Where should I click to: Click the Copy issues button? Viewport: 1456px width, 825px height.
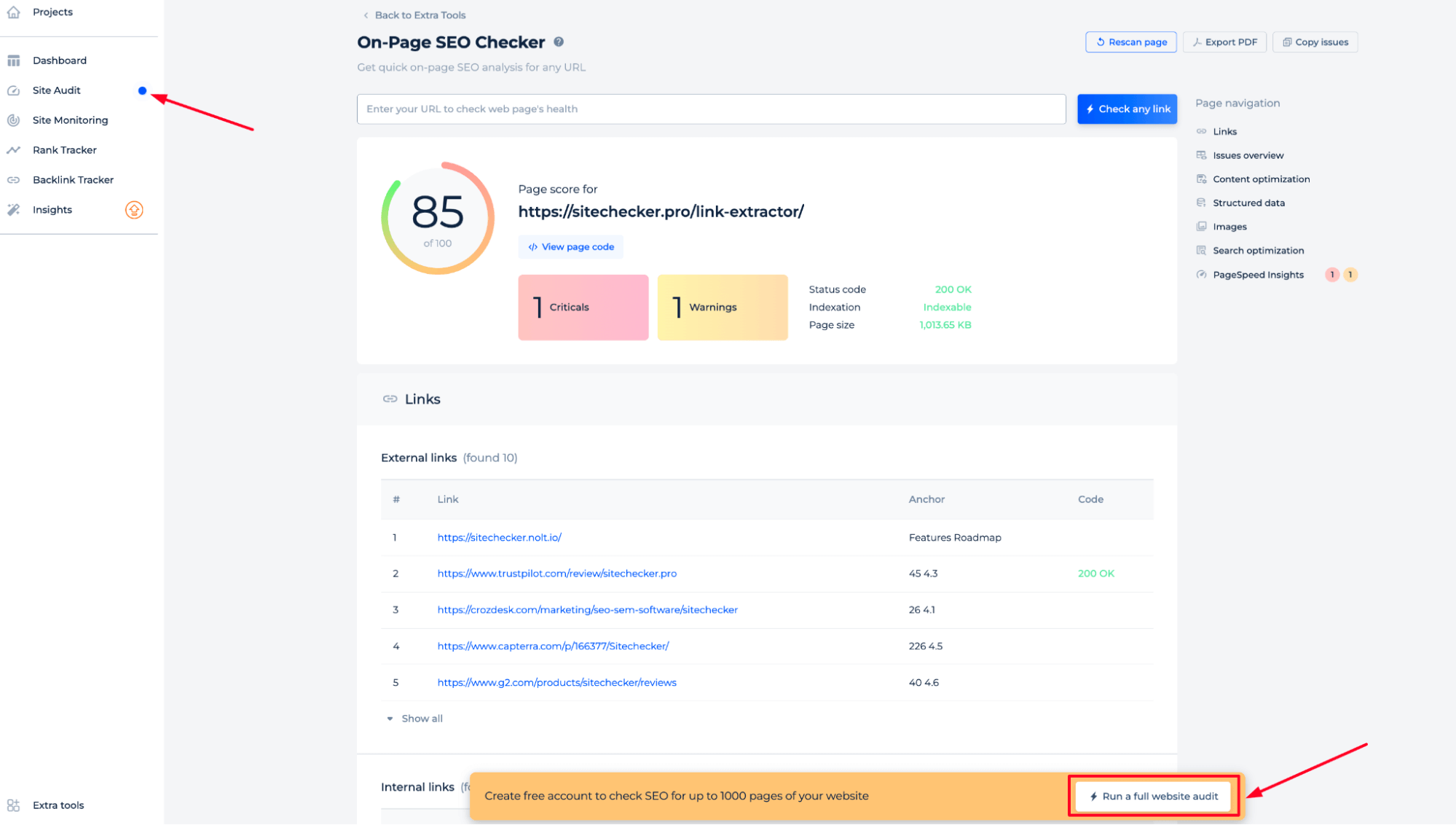pyautogui.click(x=1315, y=42)
